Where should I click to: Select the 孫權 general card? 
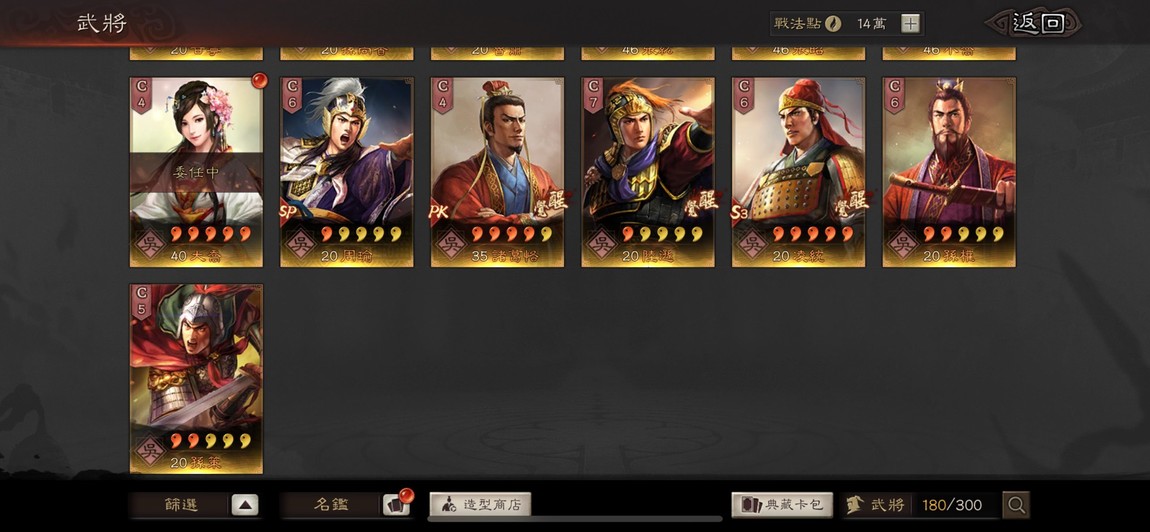(949, 172)
